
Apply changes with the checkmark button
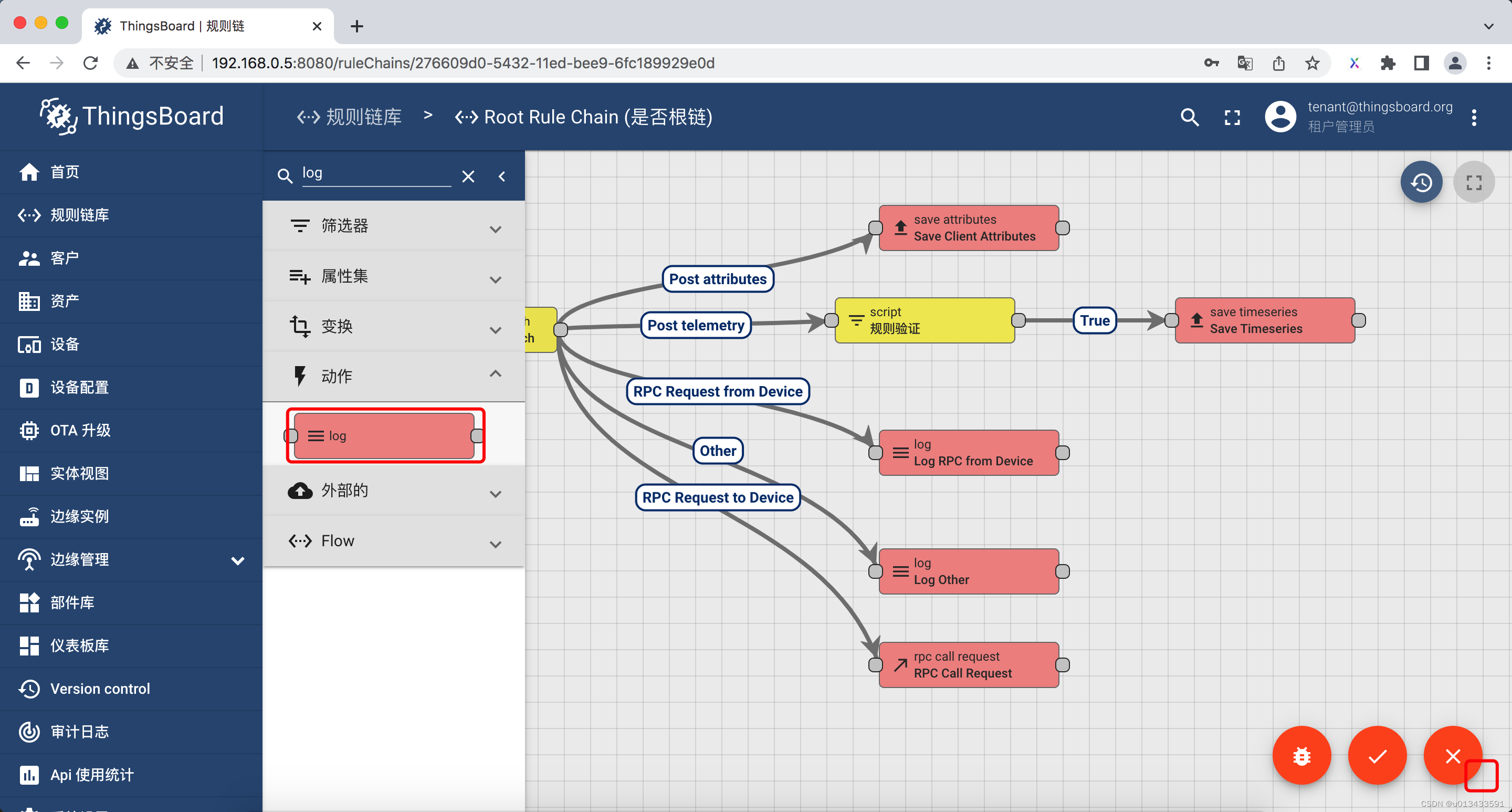click(1377, 755)
